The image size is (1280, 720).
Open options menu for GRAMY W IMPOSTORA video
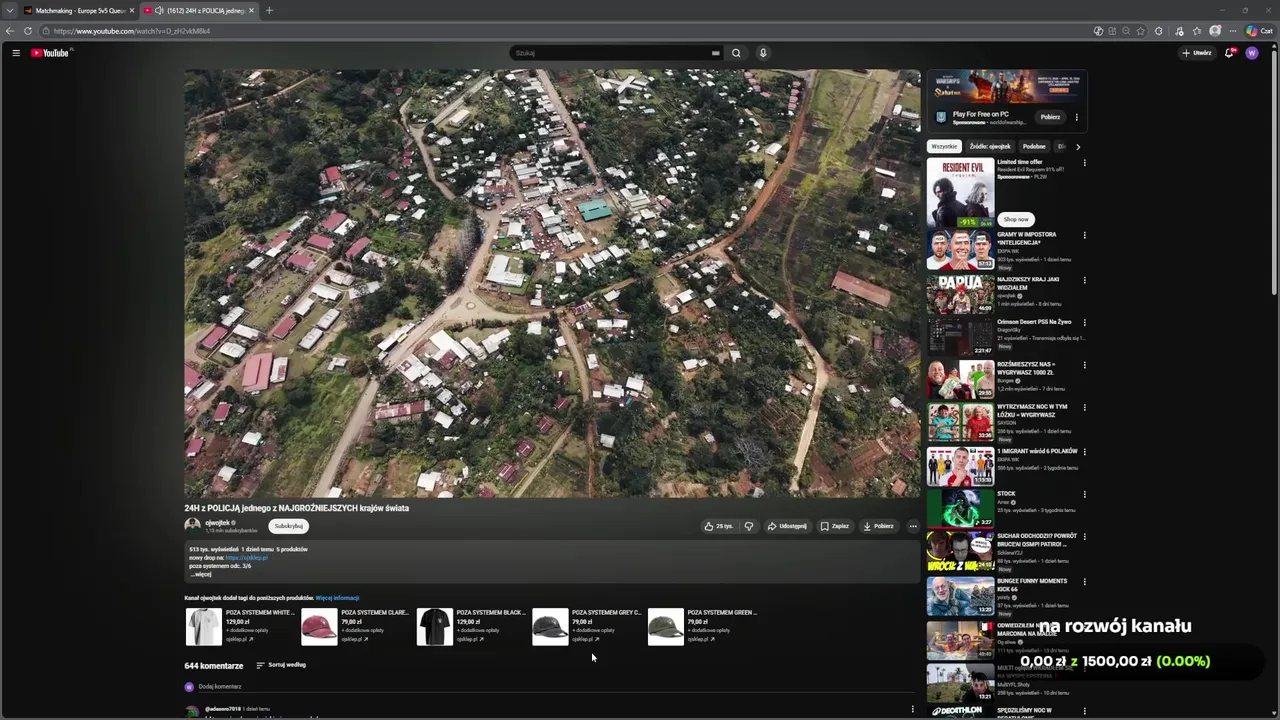[1084, 236]
